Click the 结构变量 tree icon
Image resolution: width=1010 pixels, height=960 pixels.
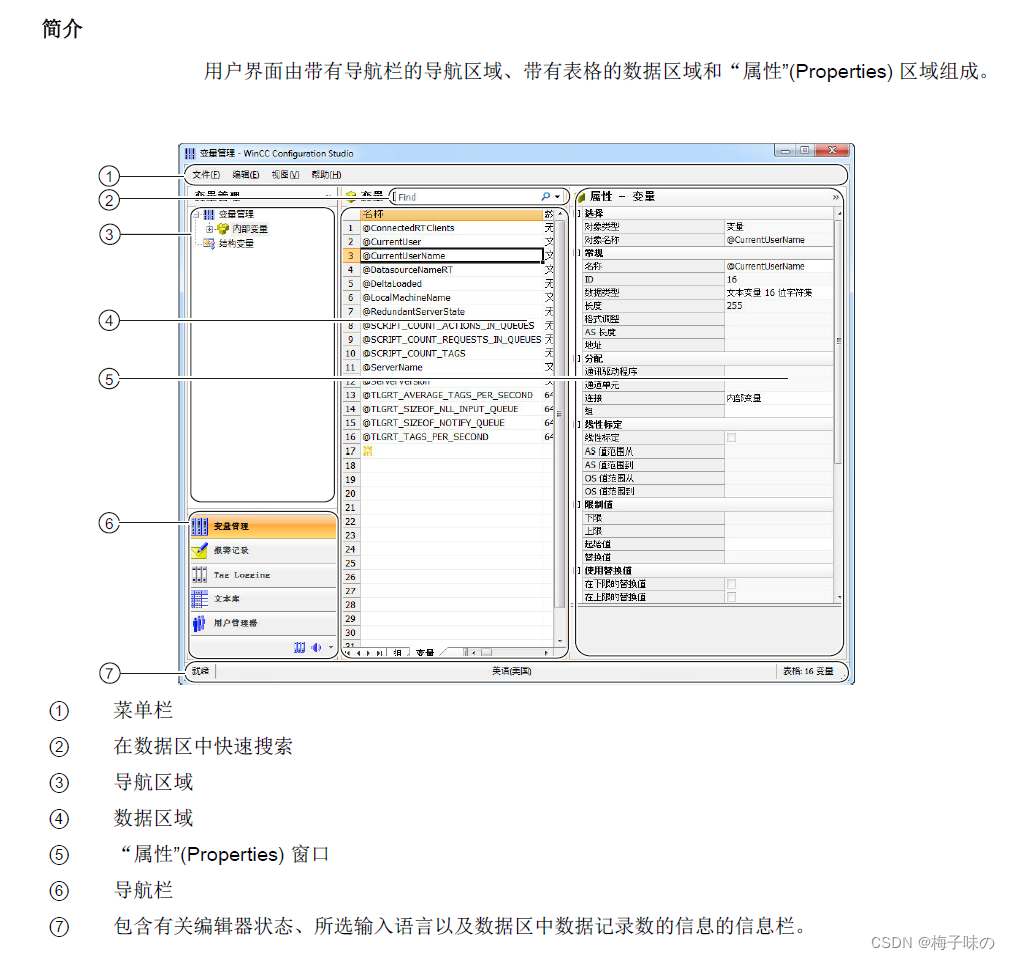(x=209, y=244)
